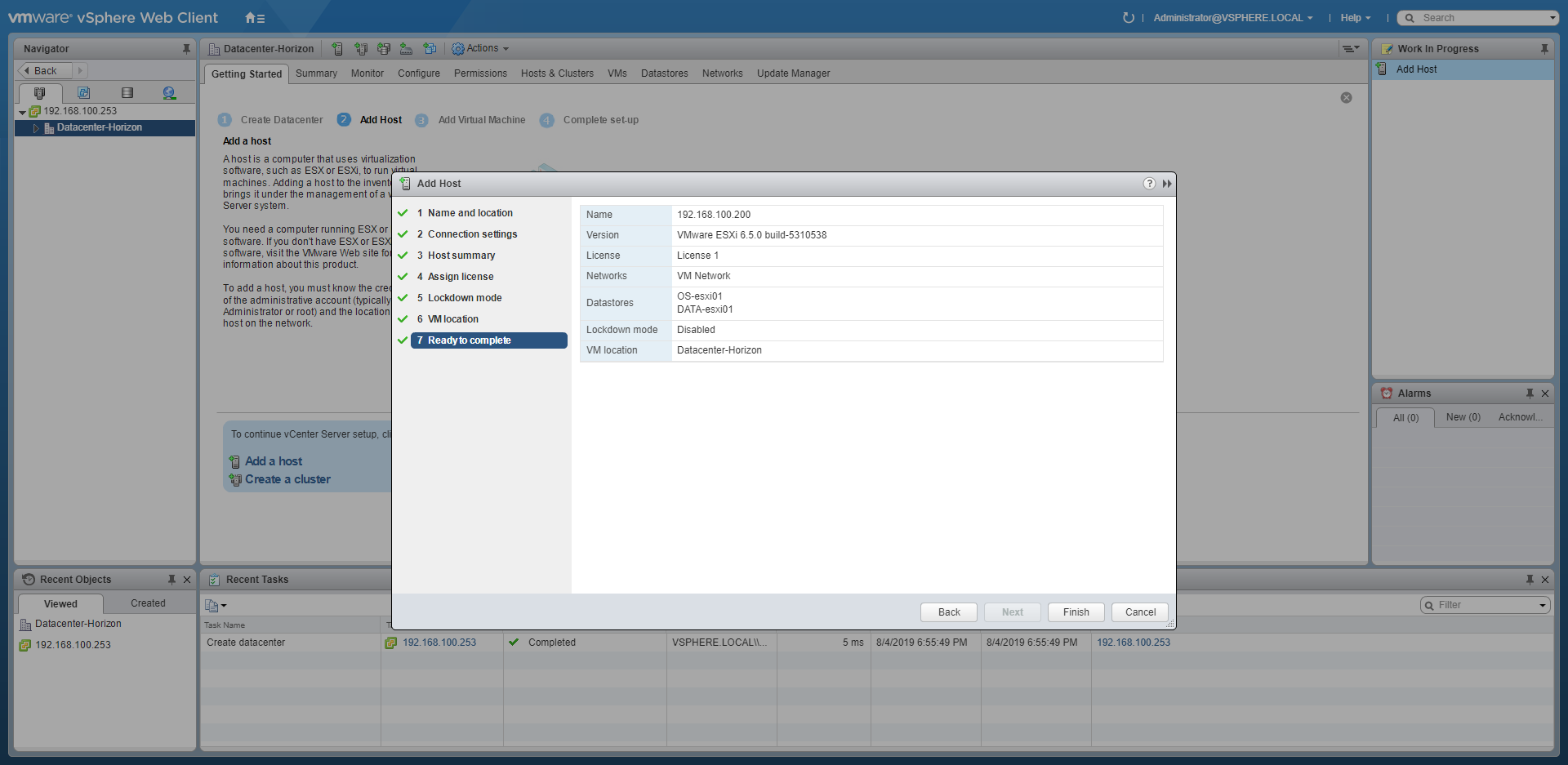Click the refresh icon in top bar
The height and width of the screenshot is (765, 1568).
1128,18
